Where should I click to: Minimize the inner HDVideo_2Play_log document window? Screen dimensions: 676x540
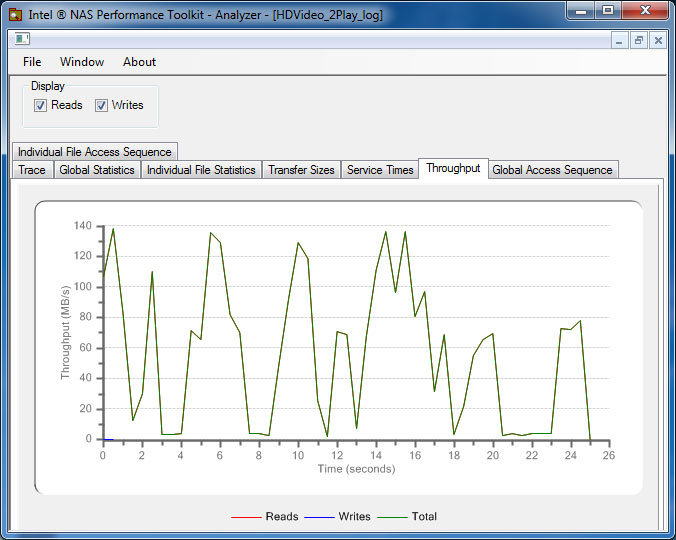point(620,41)
